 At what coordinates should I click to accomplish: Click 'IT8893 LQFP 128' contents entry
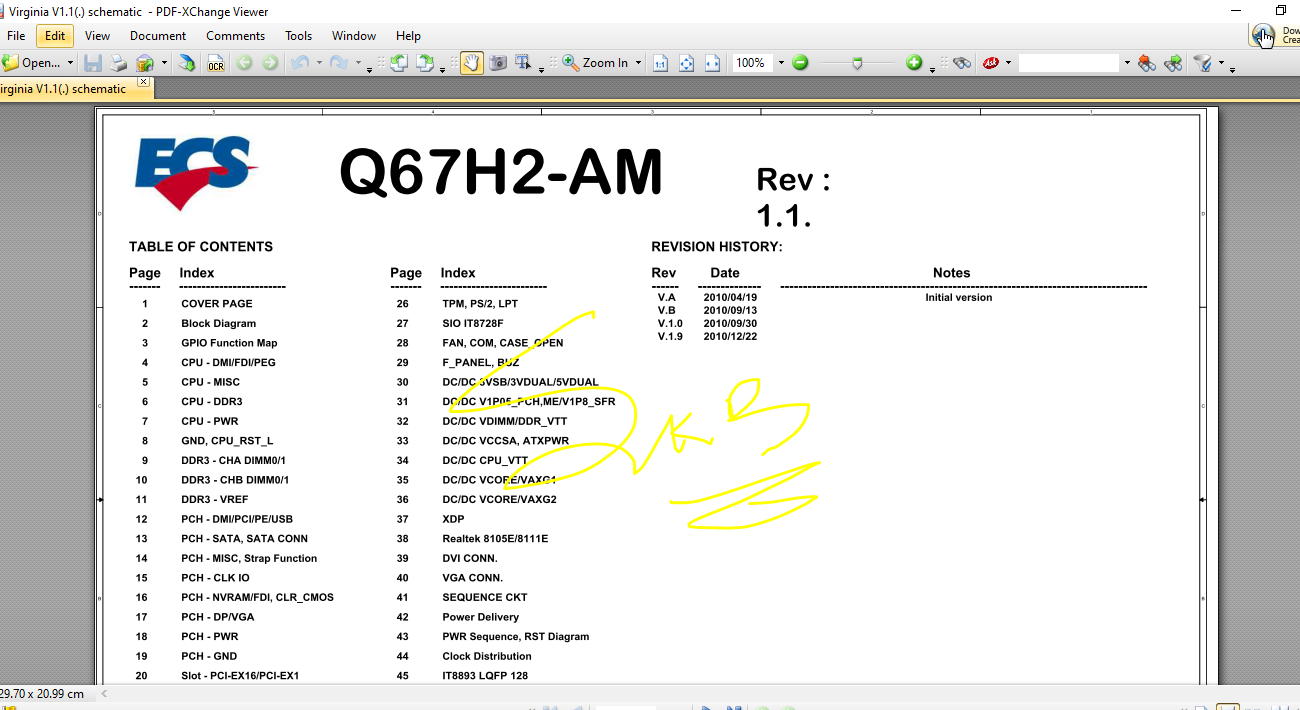click(x=485, y=676)
